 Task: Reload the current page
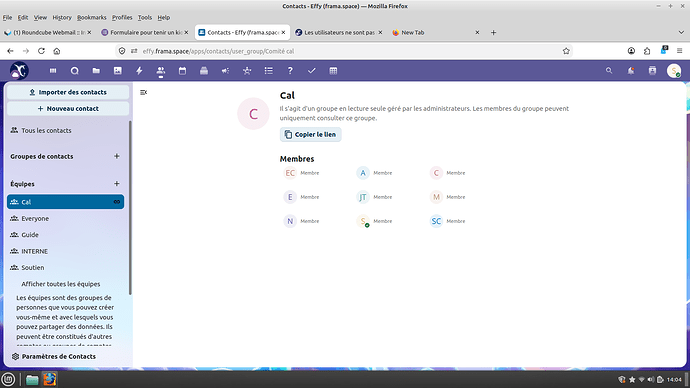pos(41,51)
